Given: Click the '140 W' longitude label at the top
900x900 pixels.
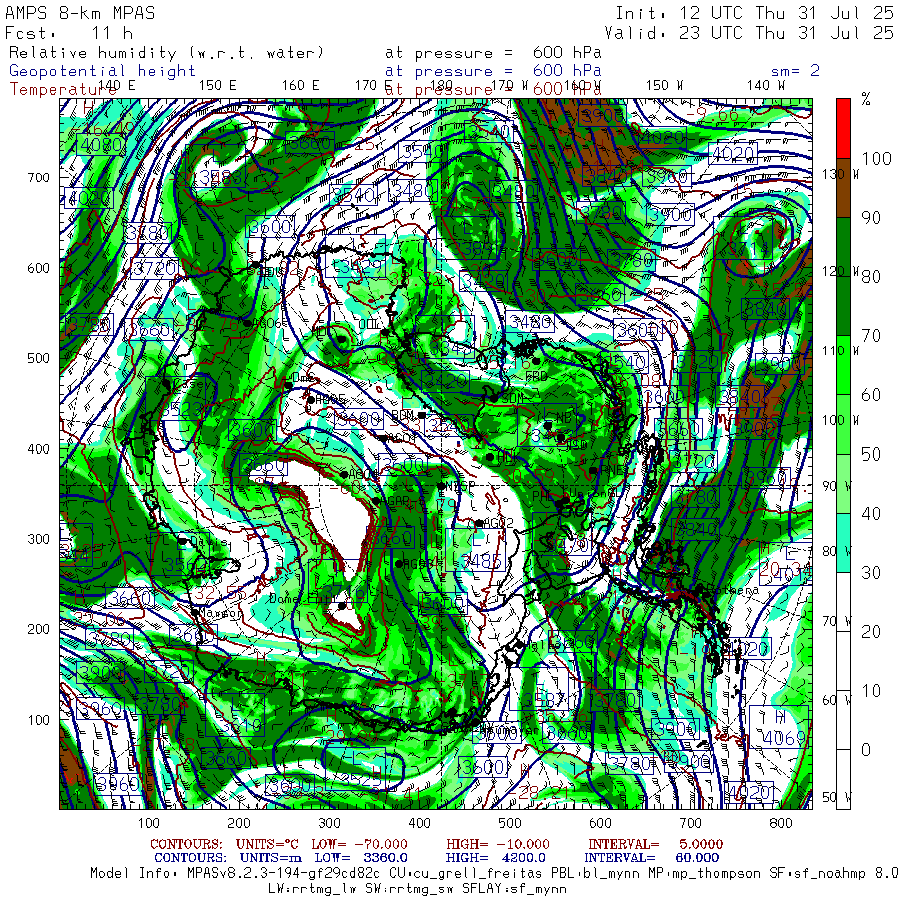Looking at the screenshot, I should pyautogui.click(x=766, y=85).
